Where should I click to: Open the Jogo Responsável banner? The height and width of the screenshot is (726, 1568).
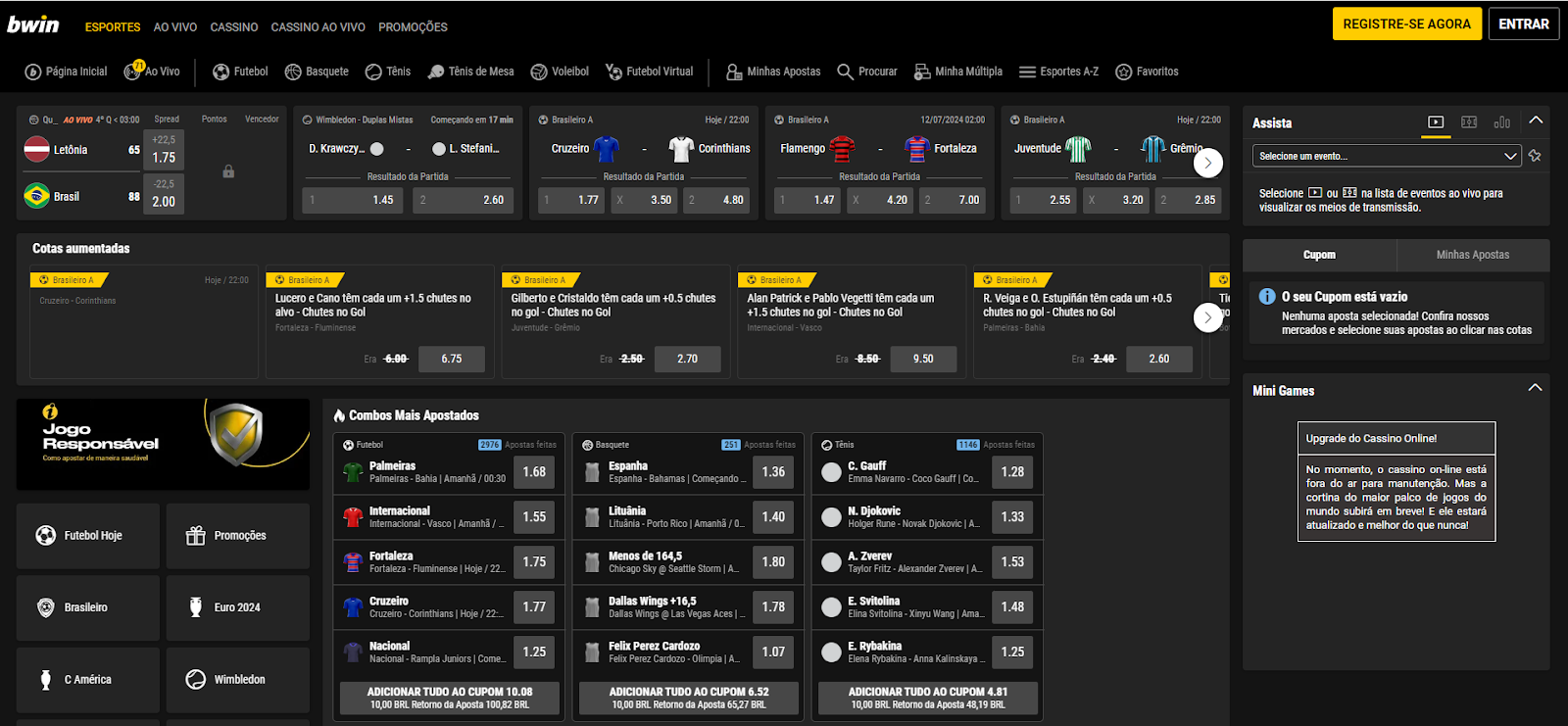tap(164, 444)
